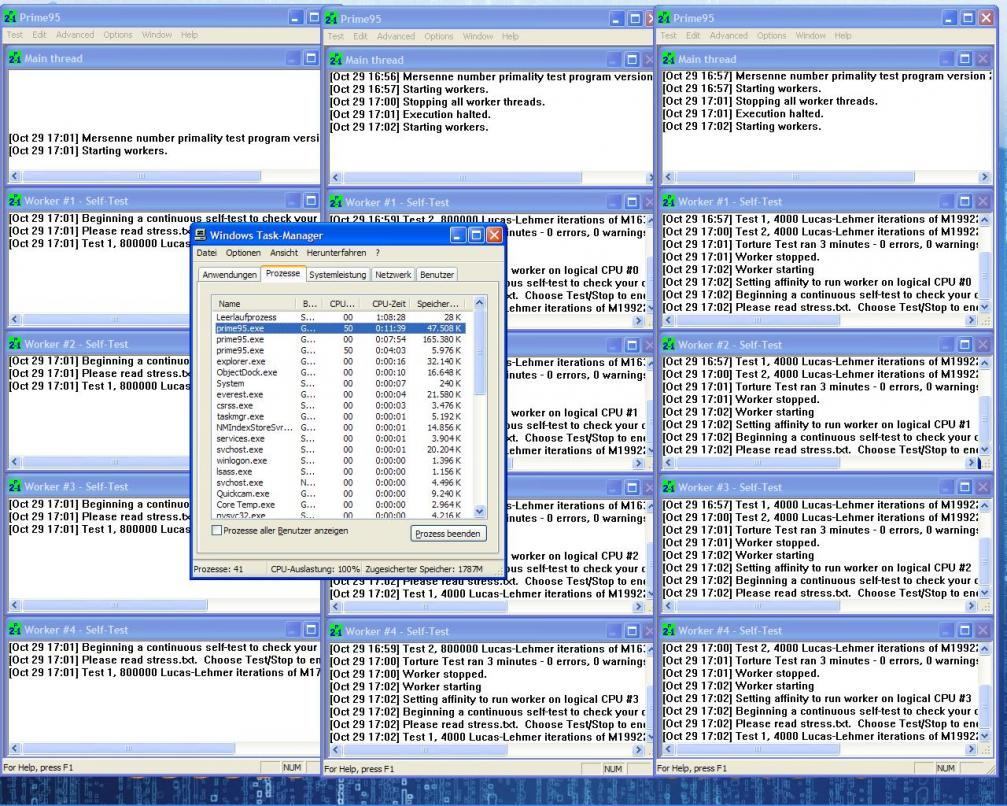Viewport: 1007px width, 806px height.
Task: Select the Prozesse tab
Action: (x=283, y=274)
